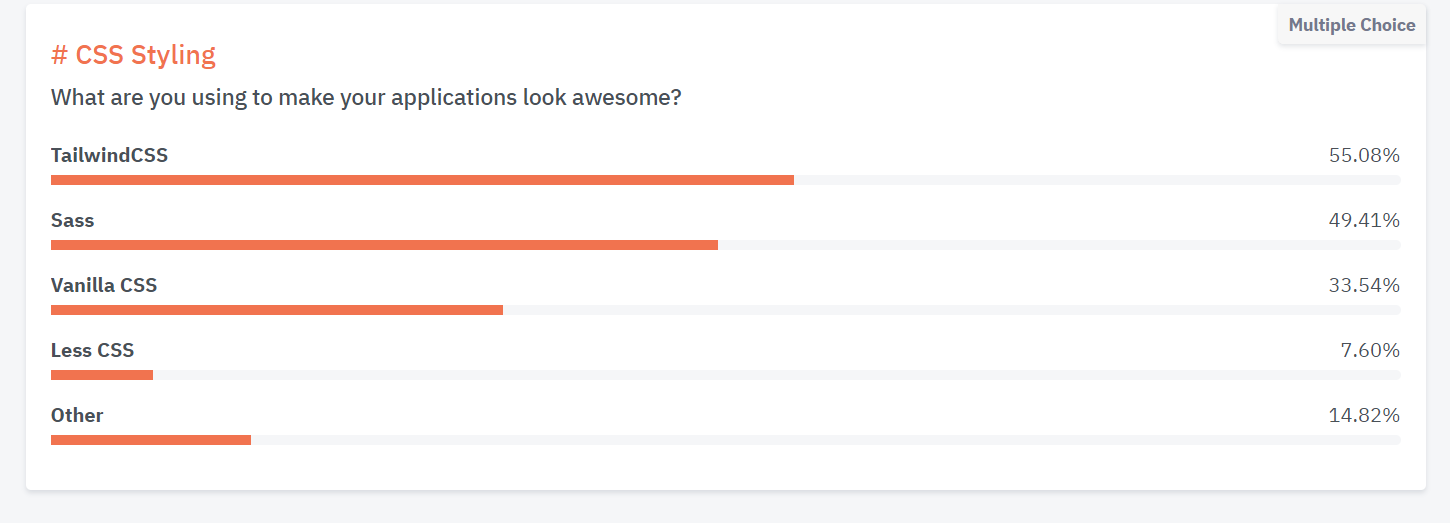The height and width of the screenshot is (523, 1450).
Task: Click the TailwindCSS label
Action: [x=109, y=155]
